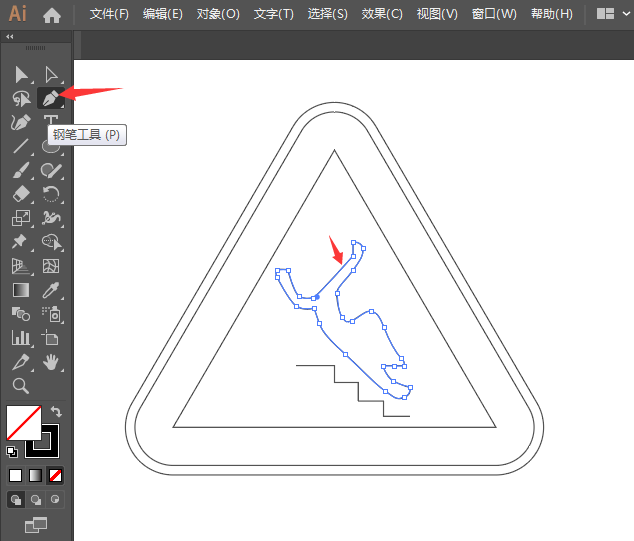Open the workspace switcher dropdown arrow
The height and width of the screenshot is (541, 634).
[626, 14]
